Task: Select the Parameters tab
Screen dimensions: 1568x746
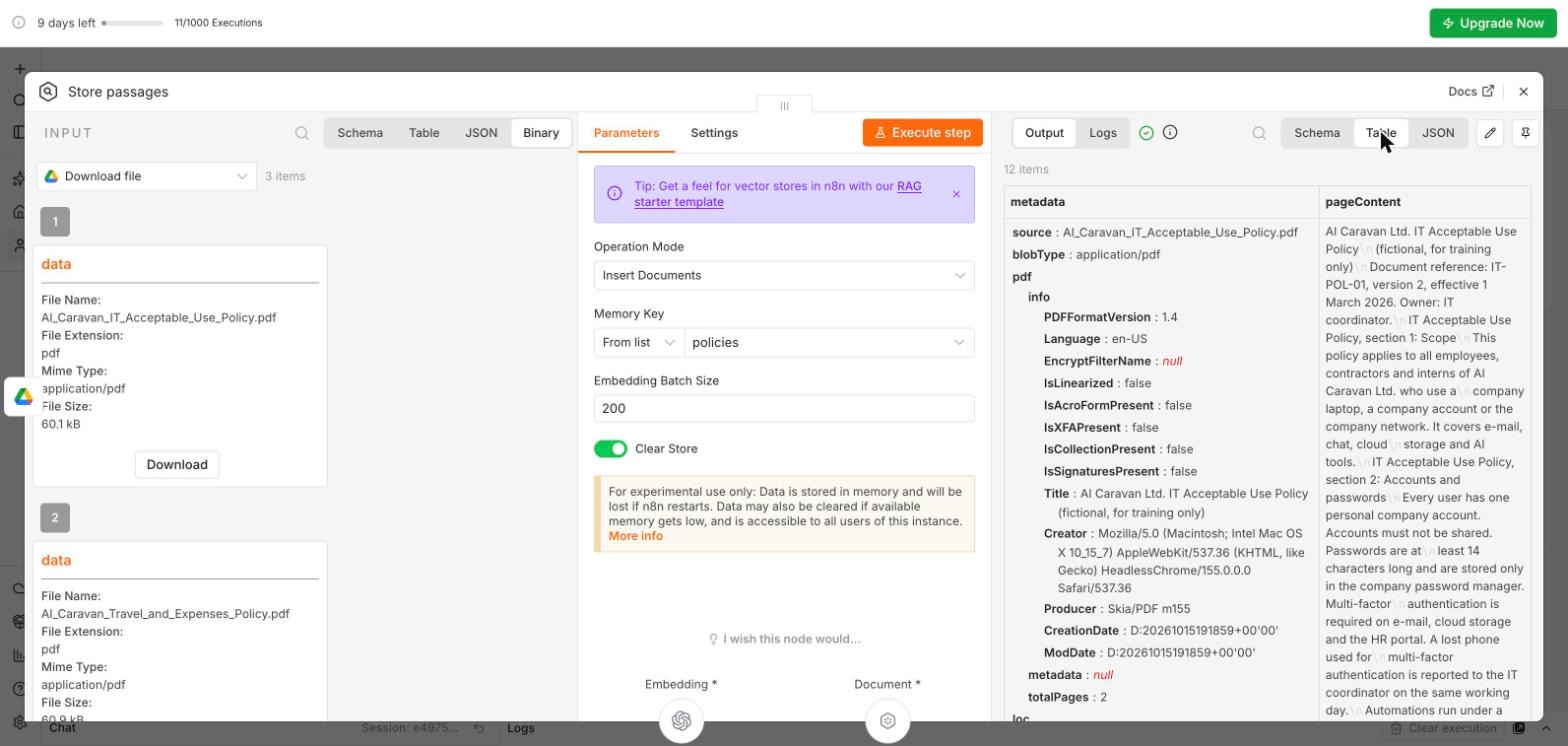Action: coord(626,133)
